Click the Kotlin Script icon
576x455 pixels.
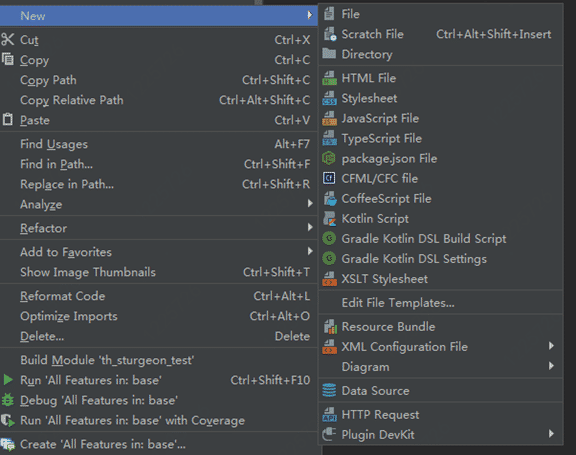point(329,219)
